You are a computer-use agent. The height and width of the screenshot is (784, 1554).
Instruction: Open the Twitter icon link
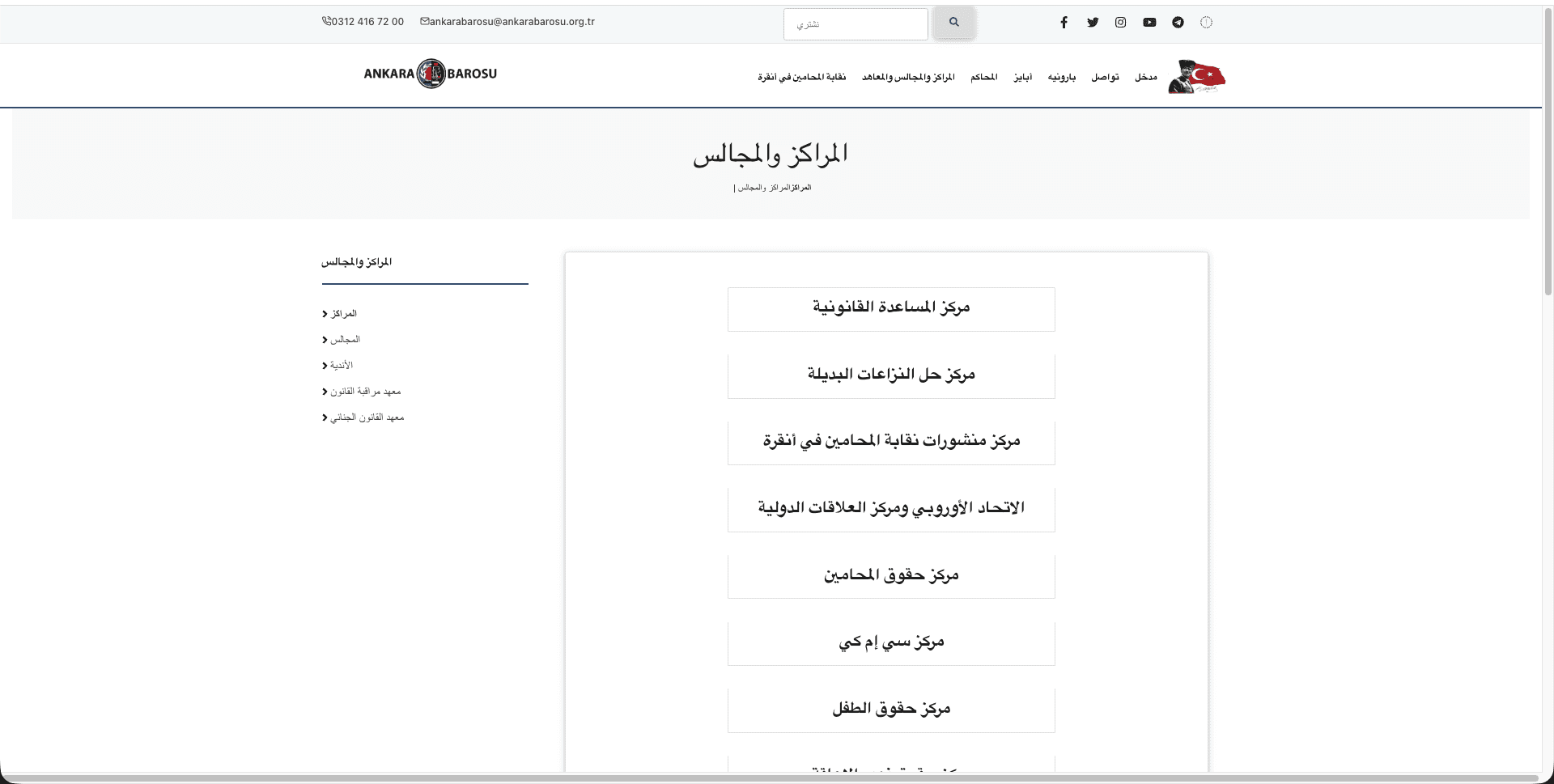click(1093, 23)
